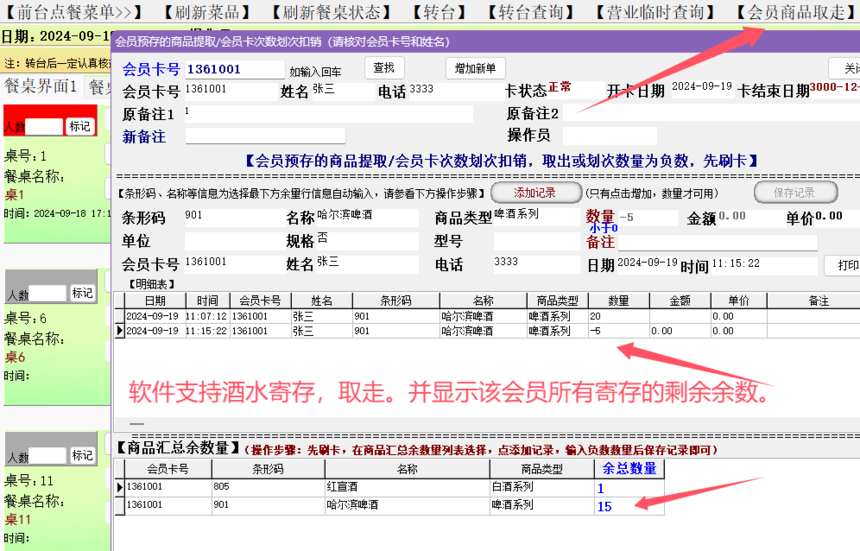
Task: Open the 转台 function
Action: (x=439, y=12)
